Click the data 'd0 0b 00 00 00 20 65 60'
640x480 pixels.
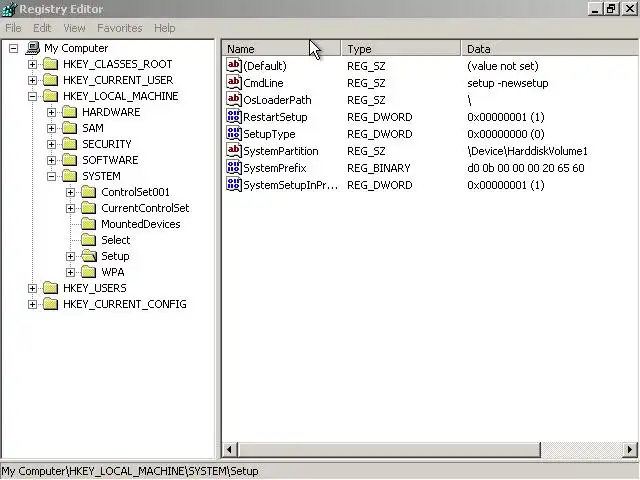click(526, 168)
